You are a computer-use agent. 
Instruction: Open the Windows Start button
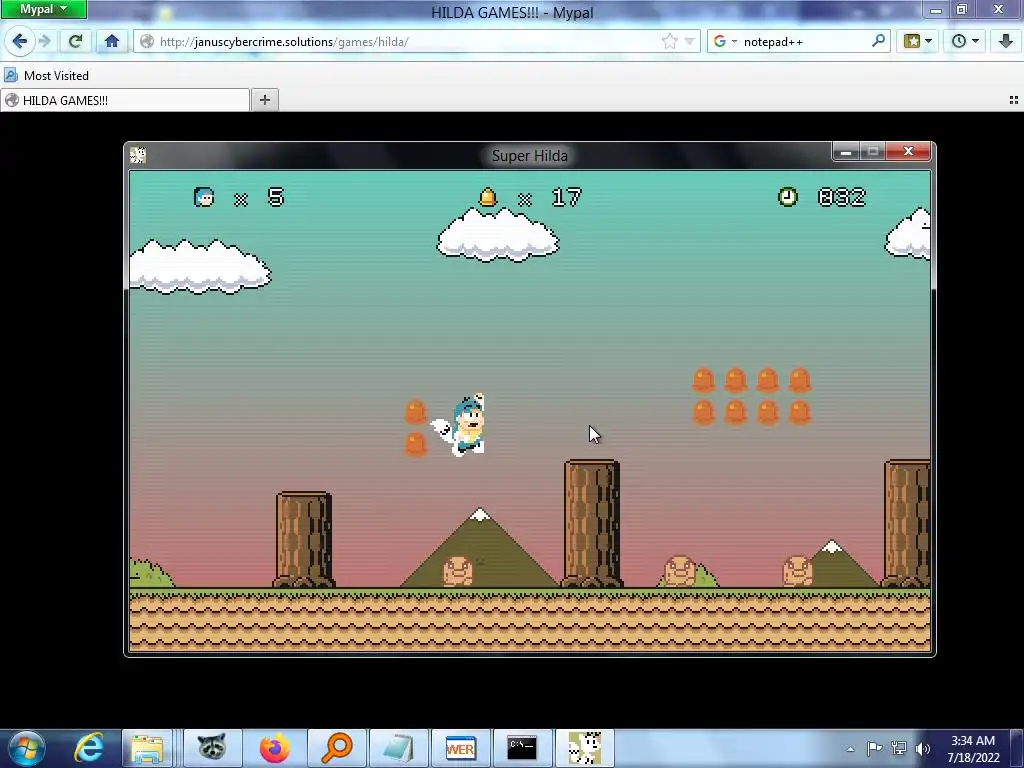point(26,748)
